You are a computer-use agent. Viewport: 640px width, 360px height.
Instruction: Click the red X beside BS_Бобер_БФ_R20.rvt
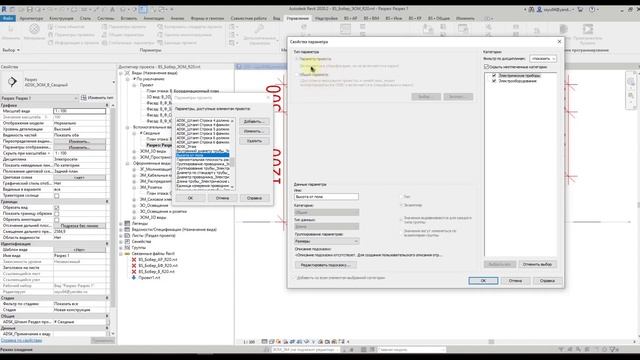point(134,266)
